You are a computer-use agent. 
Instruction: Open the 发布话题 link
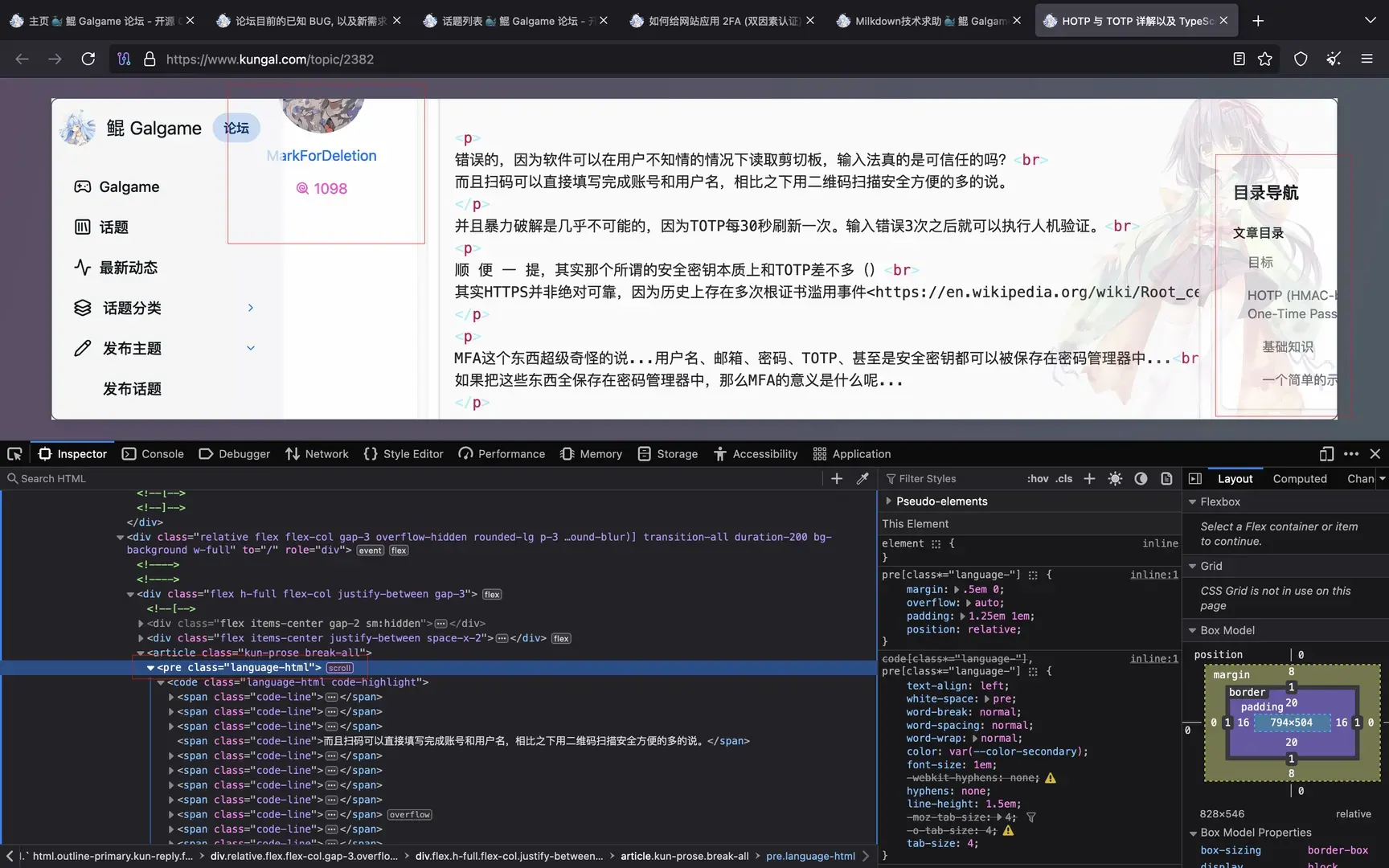[132, 389]
